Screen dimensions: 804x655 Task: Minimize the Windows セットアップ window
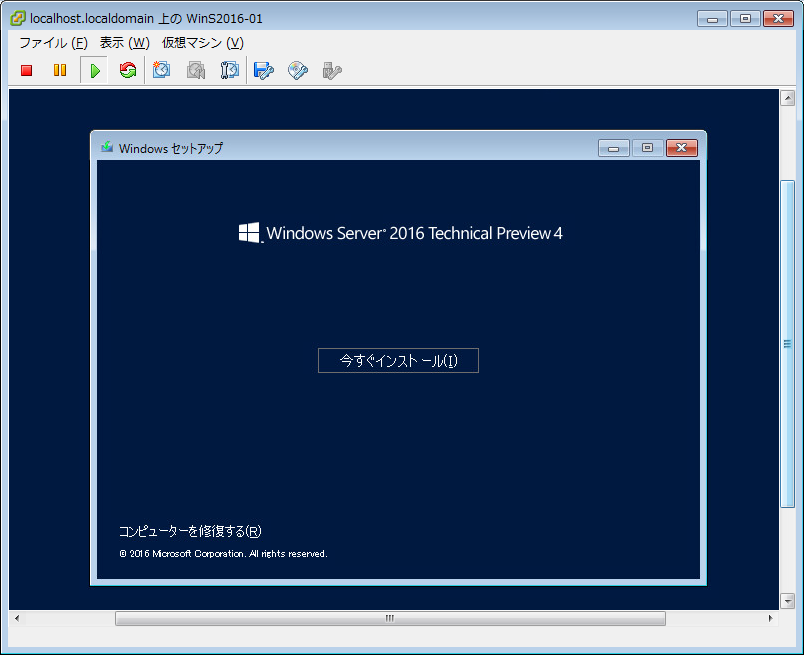click(614, 148)
